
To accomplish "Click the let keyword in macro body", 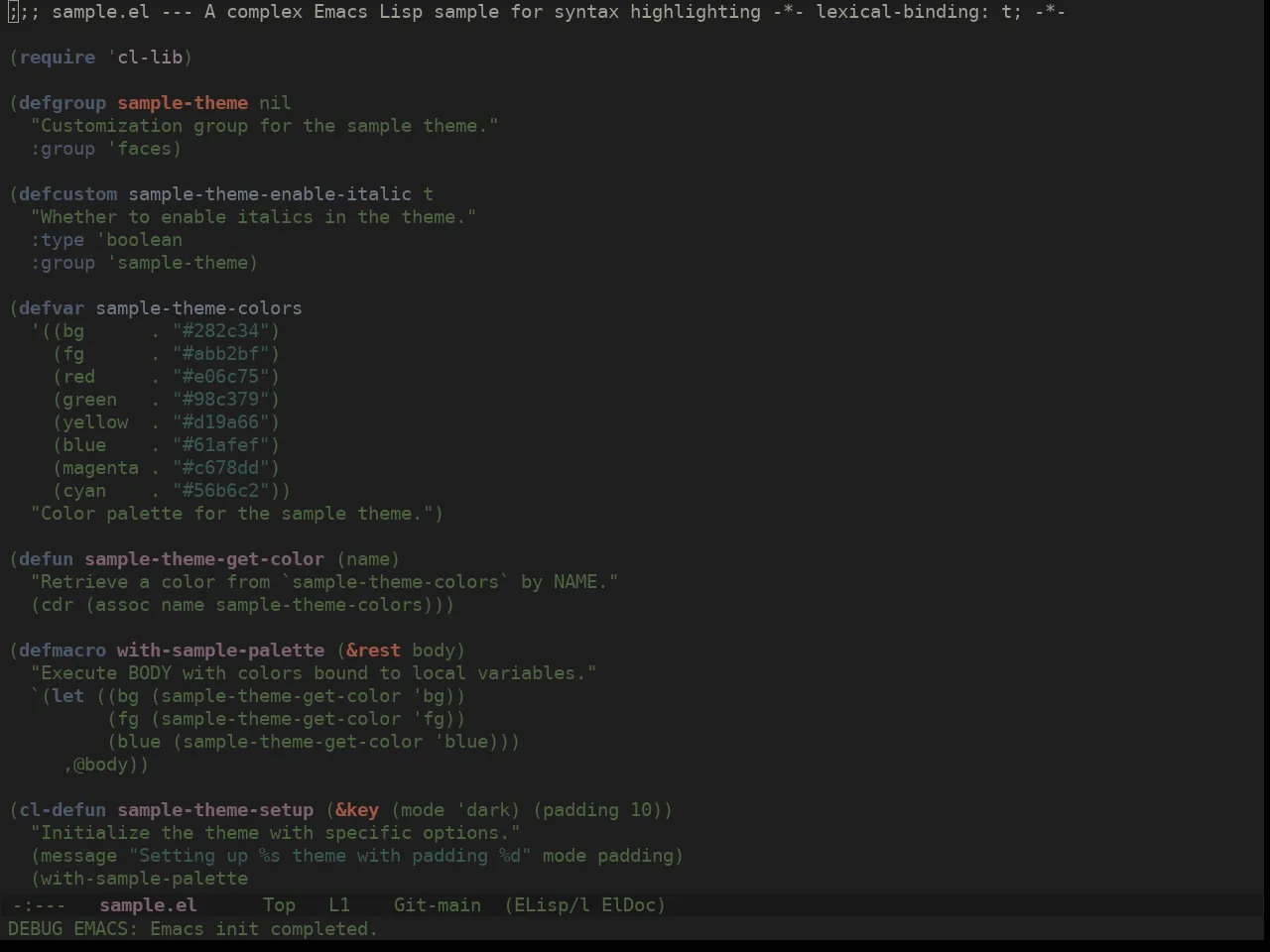I will pyautogui.click(x=68, y=696).
